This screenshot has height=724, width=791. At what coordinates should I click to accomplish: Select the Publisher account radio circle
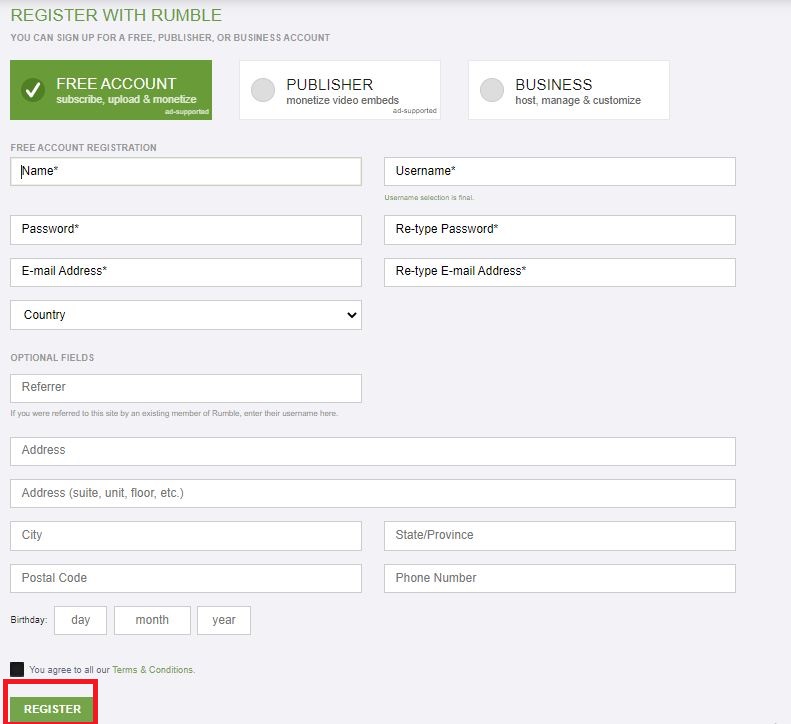click(263, 90)
